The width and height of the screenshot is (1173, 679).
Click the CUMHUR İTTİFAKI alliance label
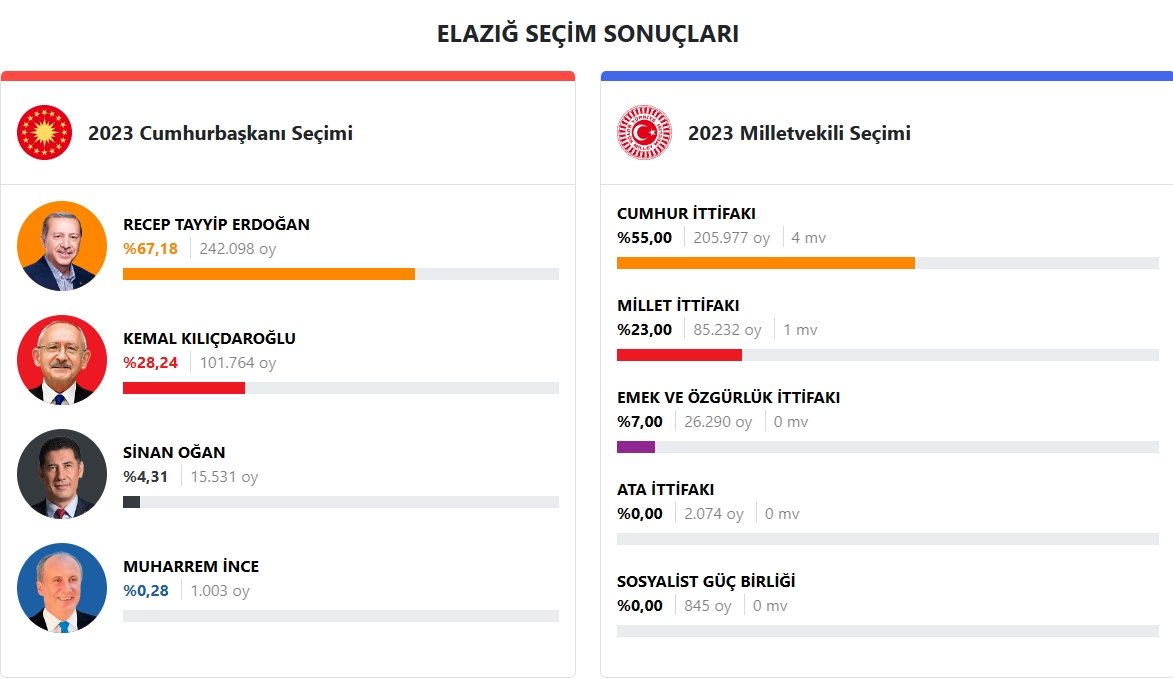tap(686, 213)
